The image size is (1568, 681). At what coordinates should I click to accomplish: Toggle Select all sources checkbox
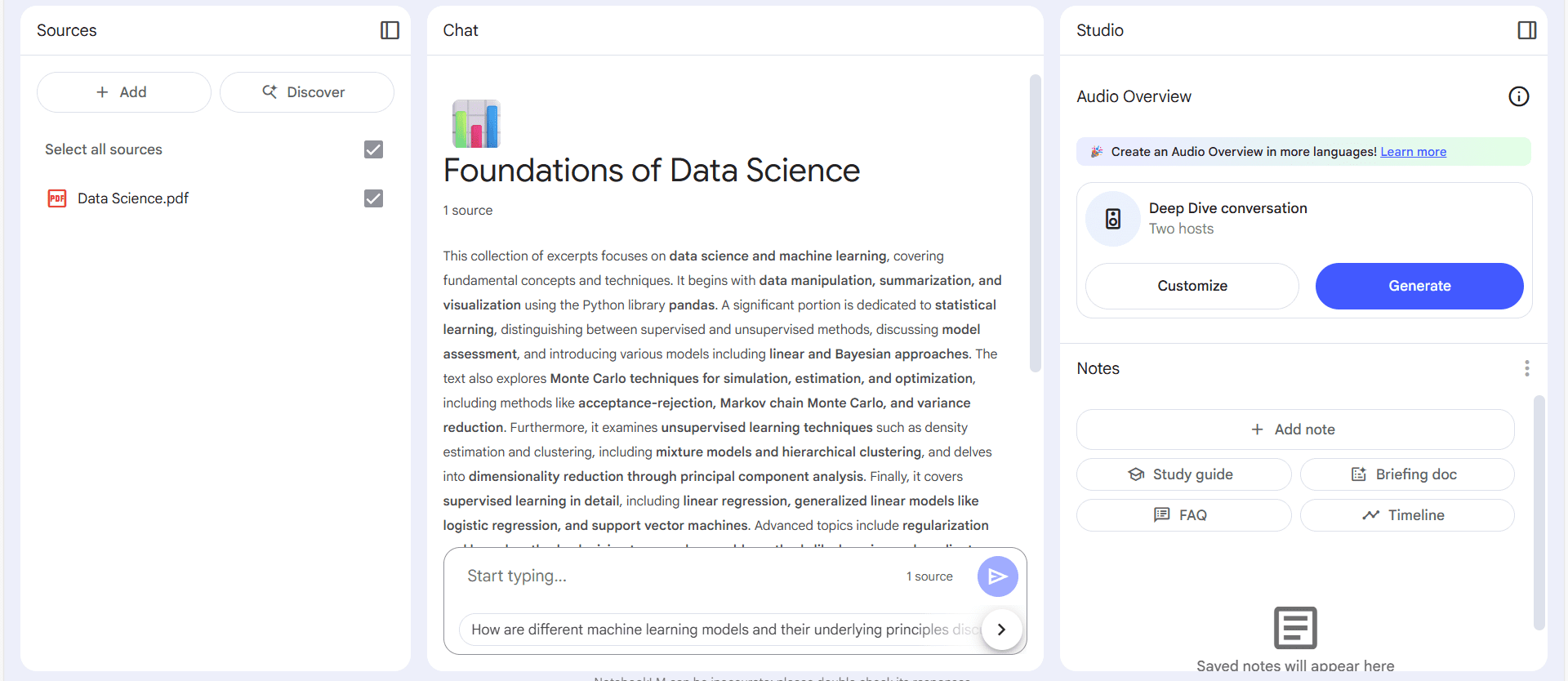[373, 149]
